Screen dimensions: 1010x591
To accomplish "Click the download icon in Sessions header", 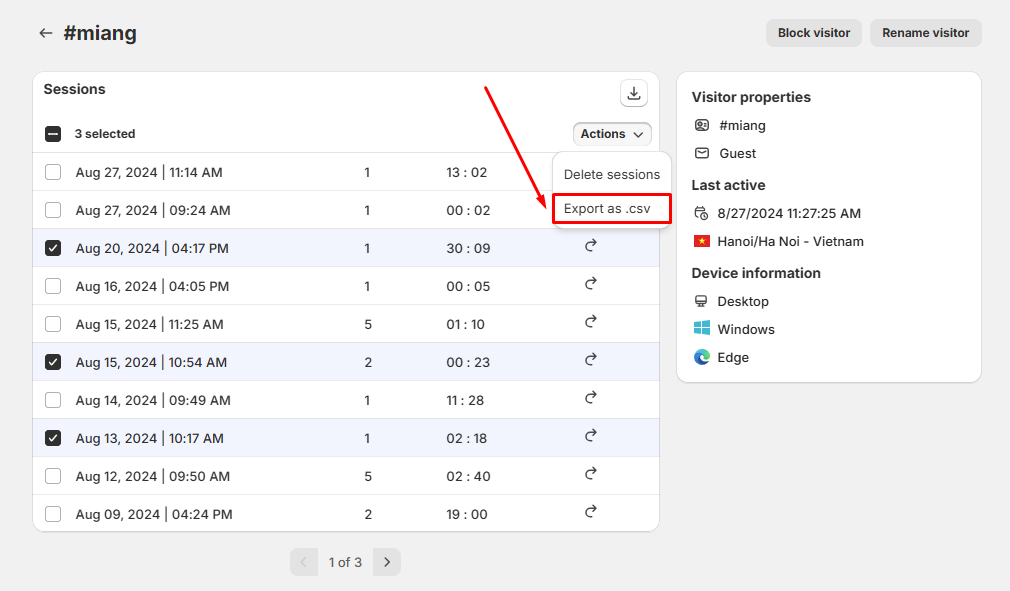I will pos(633,93).
